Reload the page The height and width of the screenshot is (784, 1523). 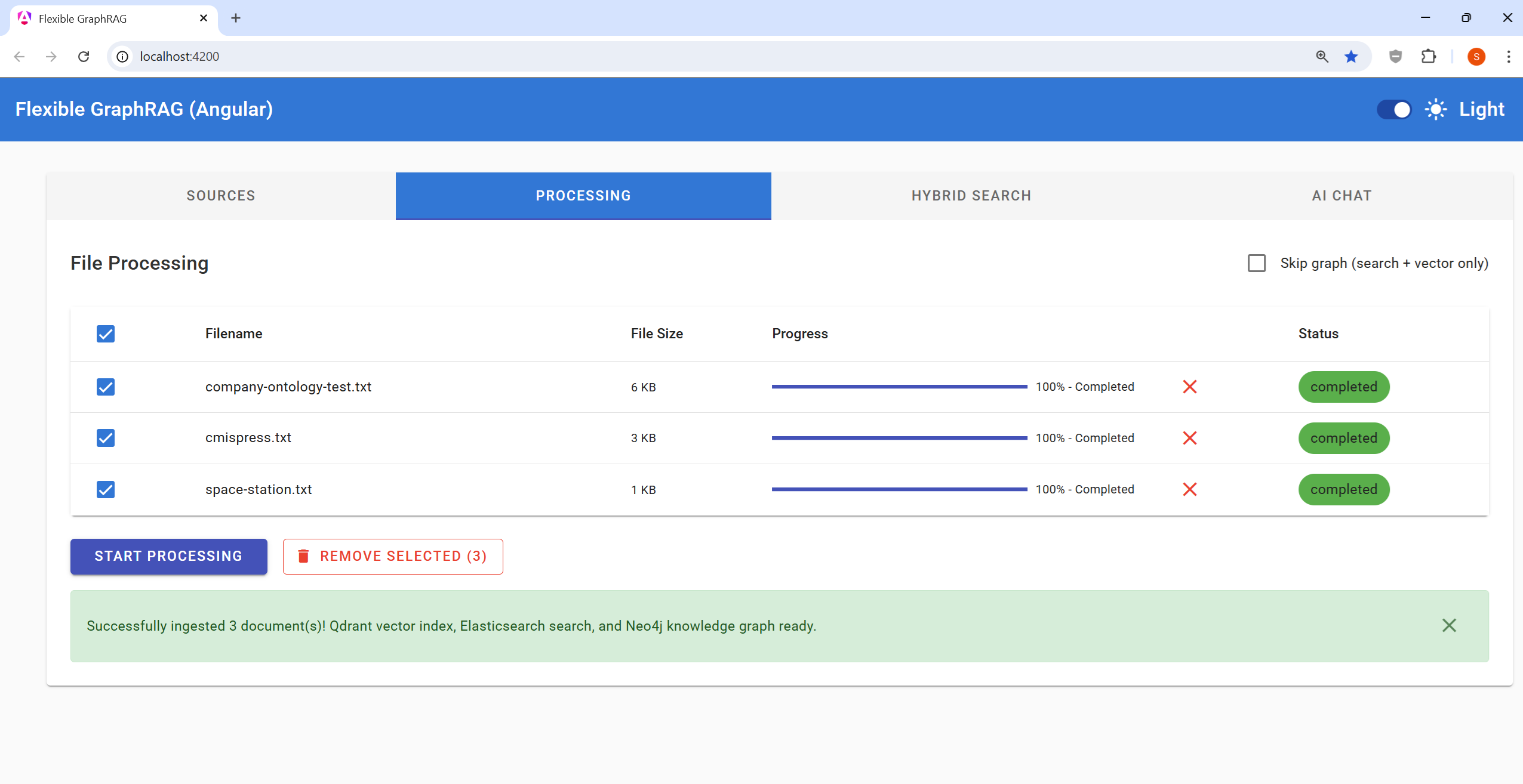click(x=84, y=56)
